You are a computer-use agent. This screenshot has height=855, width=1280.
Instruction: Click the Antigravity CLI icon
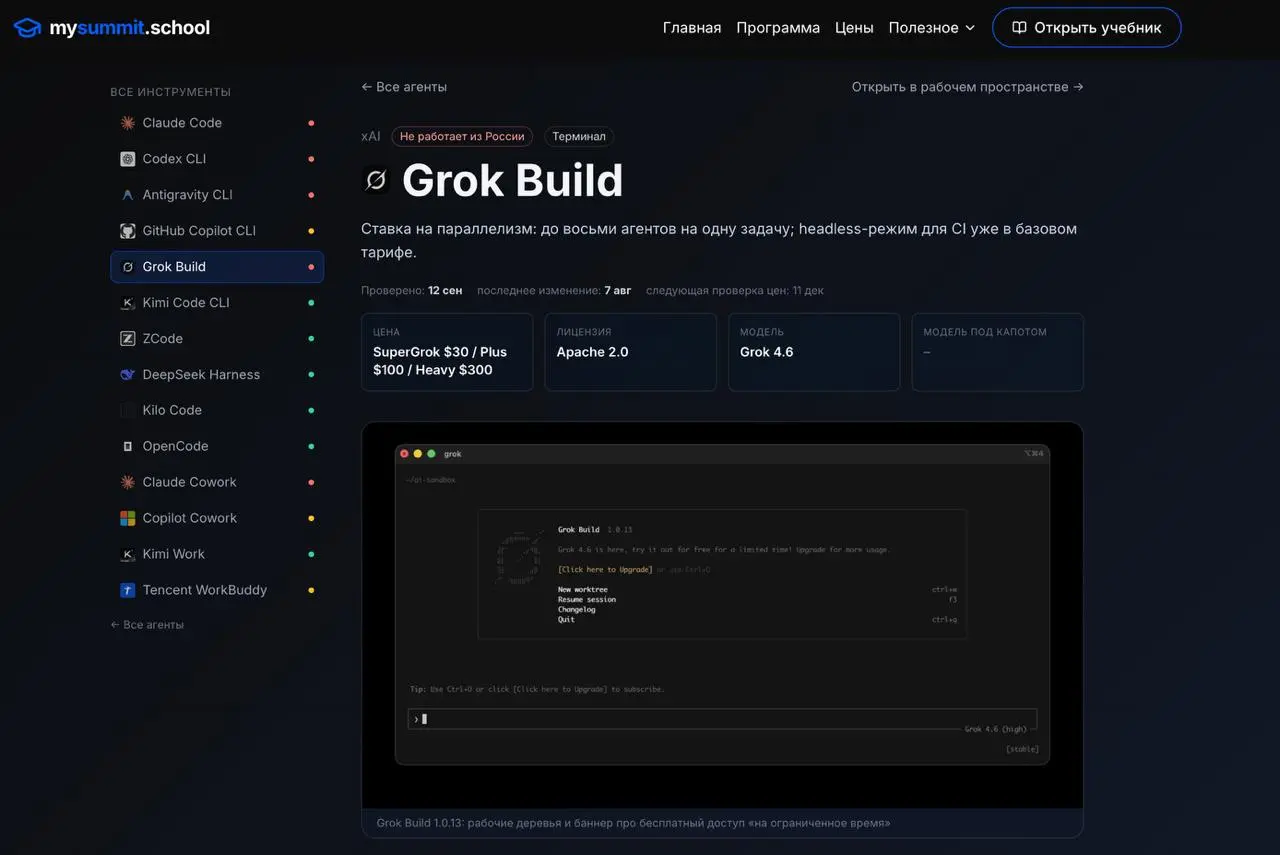click(128, 195)
